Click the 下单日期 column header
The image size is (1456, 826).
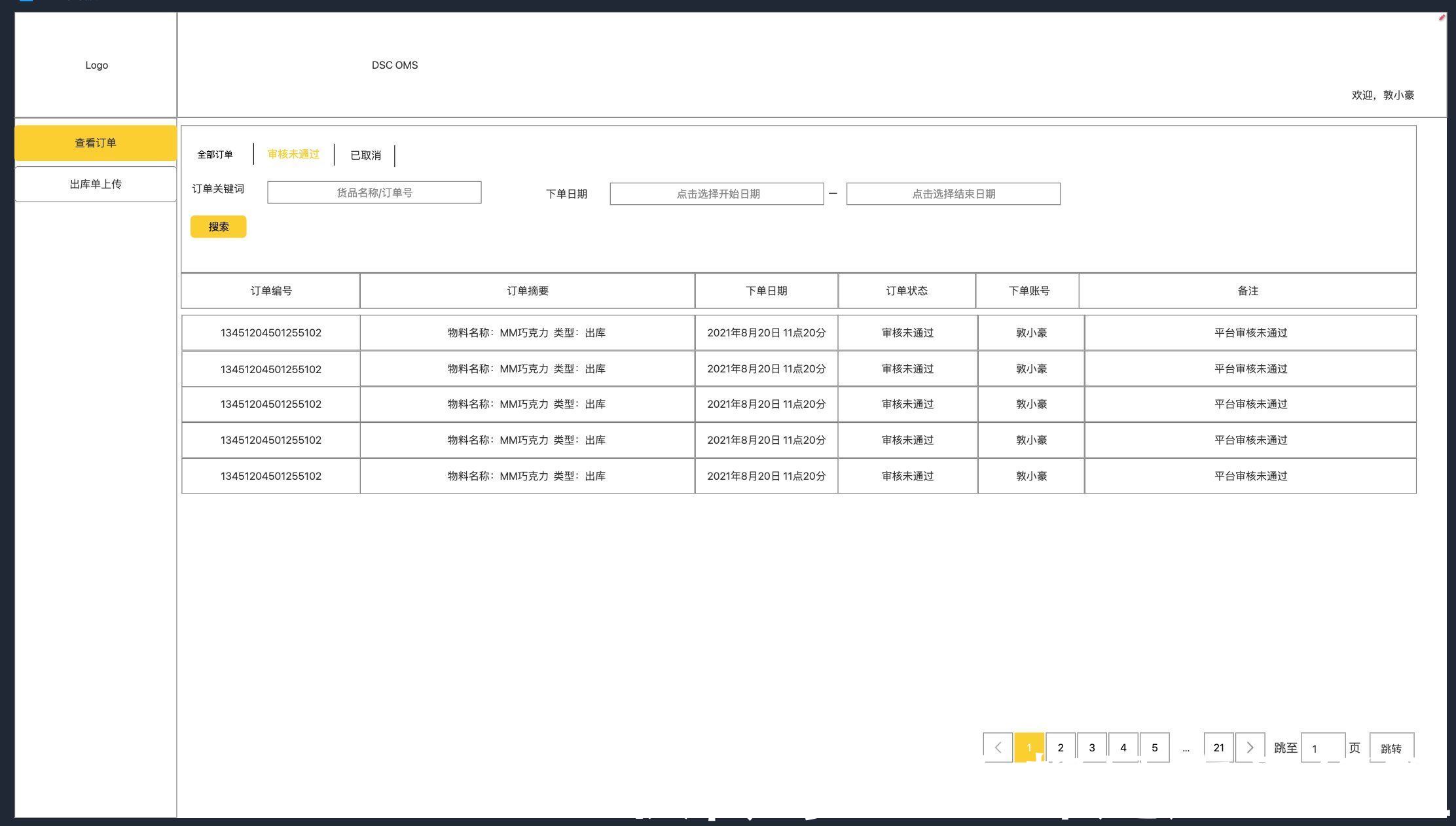[x=767, y=291]
